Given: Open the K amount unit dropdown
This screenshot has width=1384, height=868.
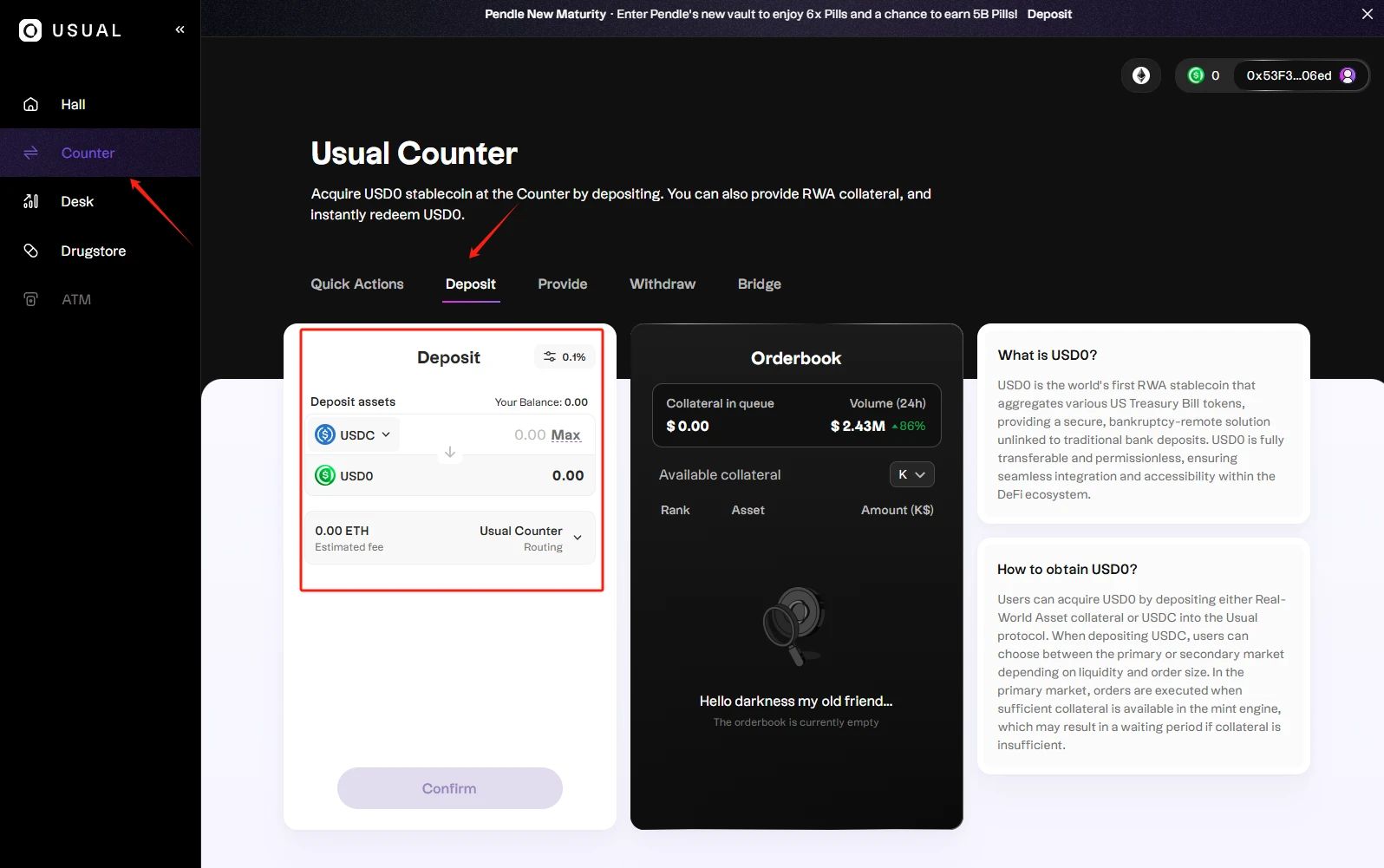Looking at the screenshot, I should (911, 474).
